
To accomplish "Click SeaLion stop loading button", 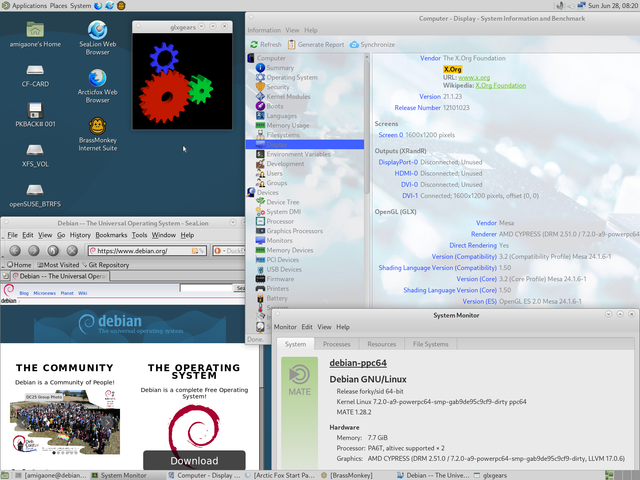I will click(72, 250).
